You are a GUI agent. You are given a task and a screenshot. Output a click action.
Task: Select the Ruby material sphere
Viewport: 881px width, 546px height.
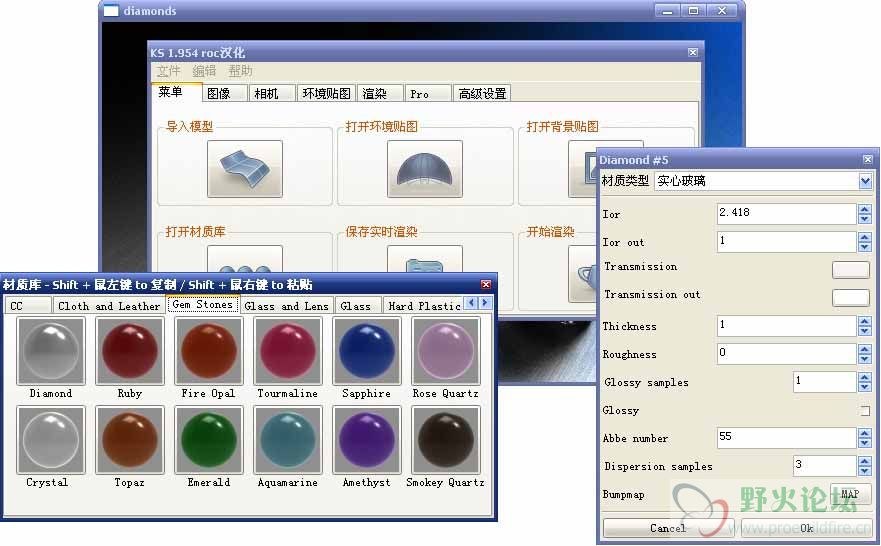129,351
